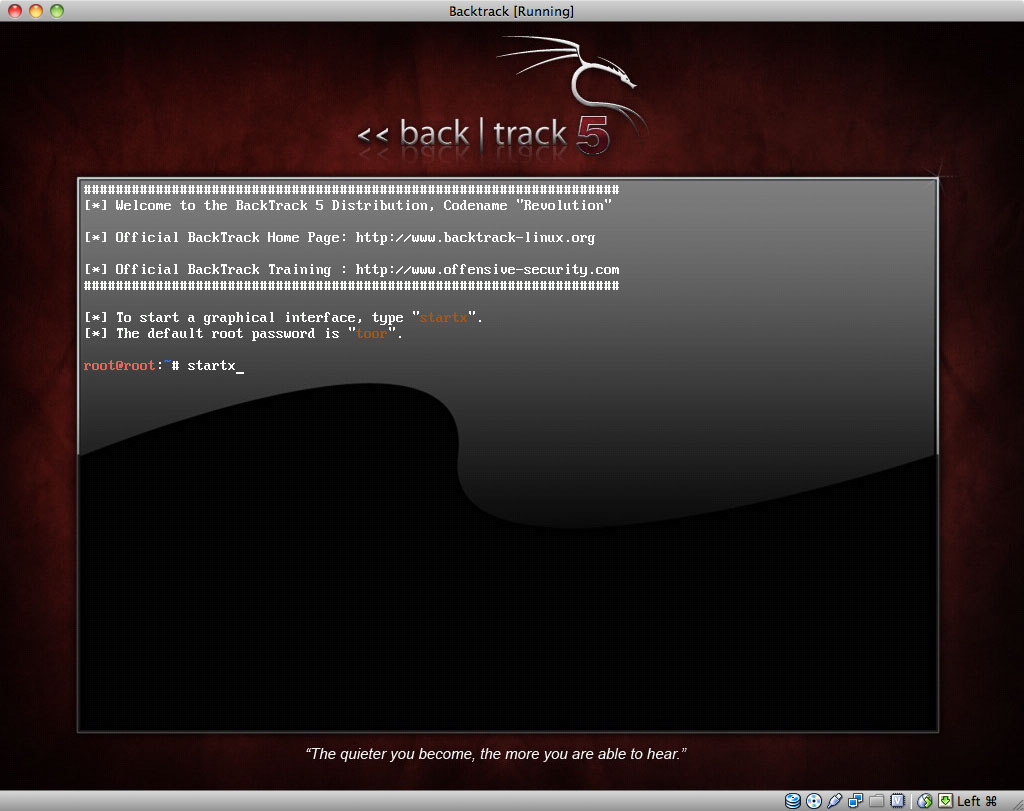Viewport: 1024px width, 811px height.
Task: Click the 'quieter you become' quote text
Action: tap(496, 754)
